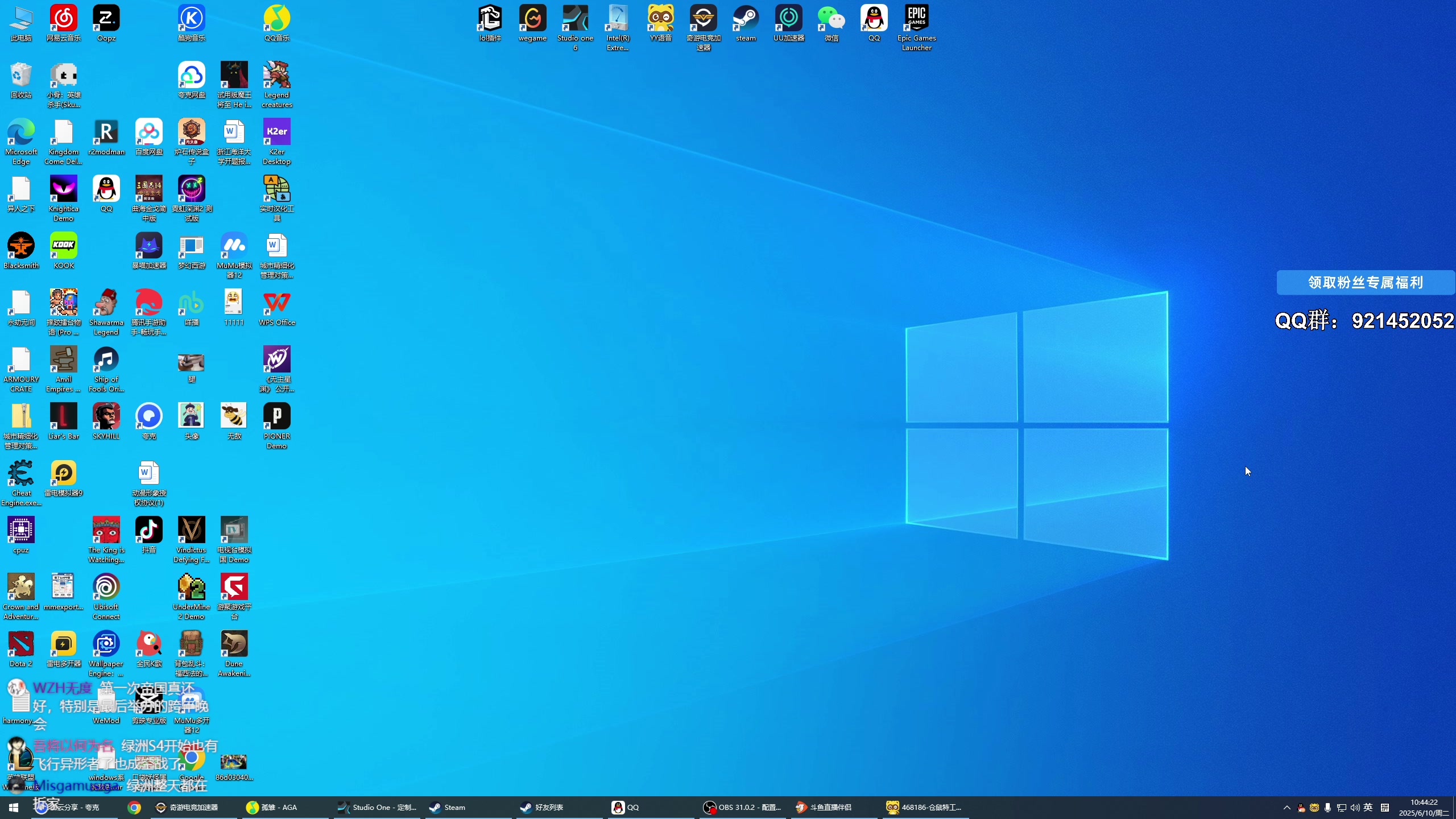Viewport: 1456px width, 819px height.
Task: Open the volume speaker tray icon
Action: point(1355,808)
